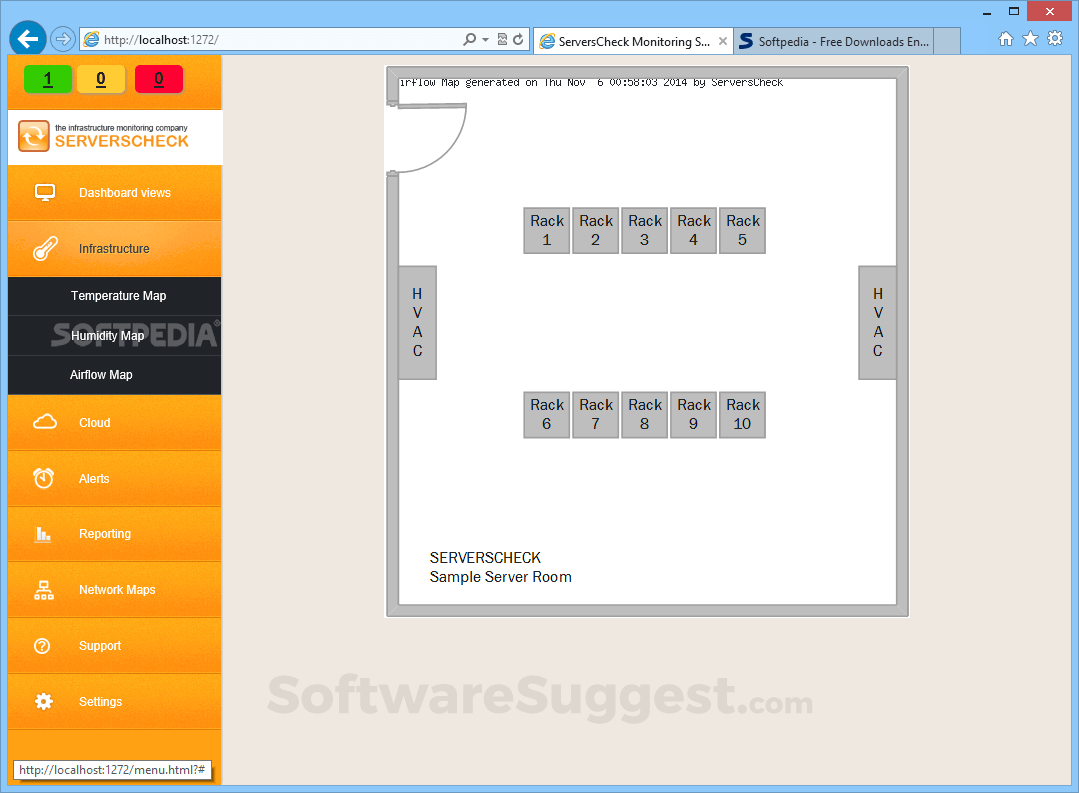The image size is (1079, 793).
Task: Open the Humidity Map
Action: (x=114, y=335)
